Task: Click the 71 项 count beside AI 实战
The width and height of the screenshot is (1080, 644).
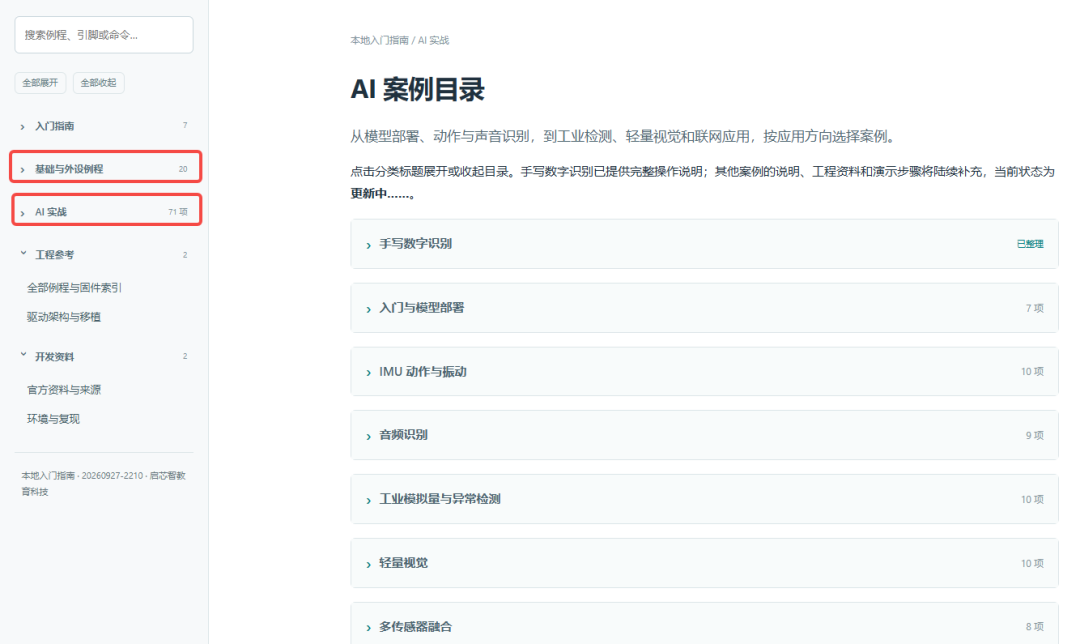Action: point(178,212)
